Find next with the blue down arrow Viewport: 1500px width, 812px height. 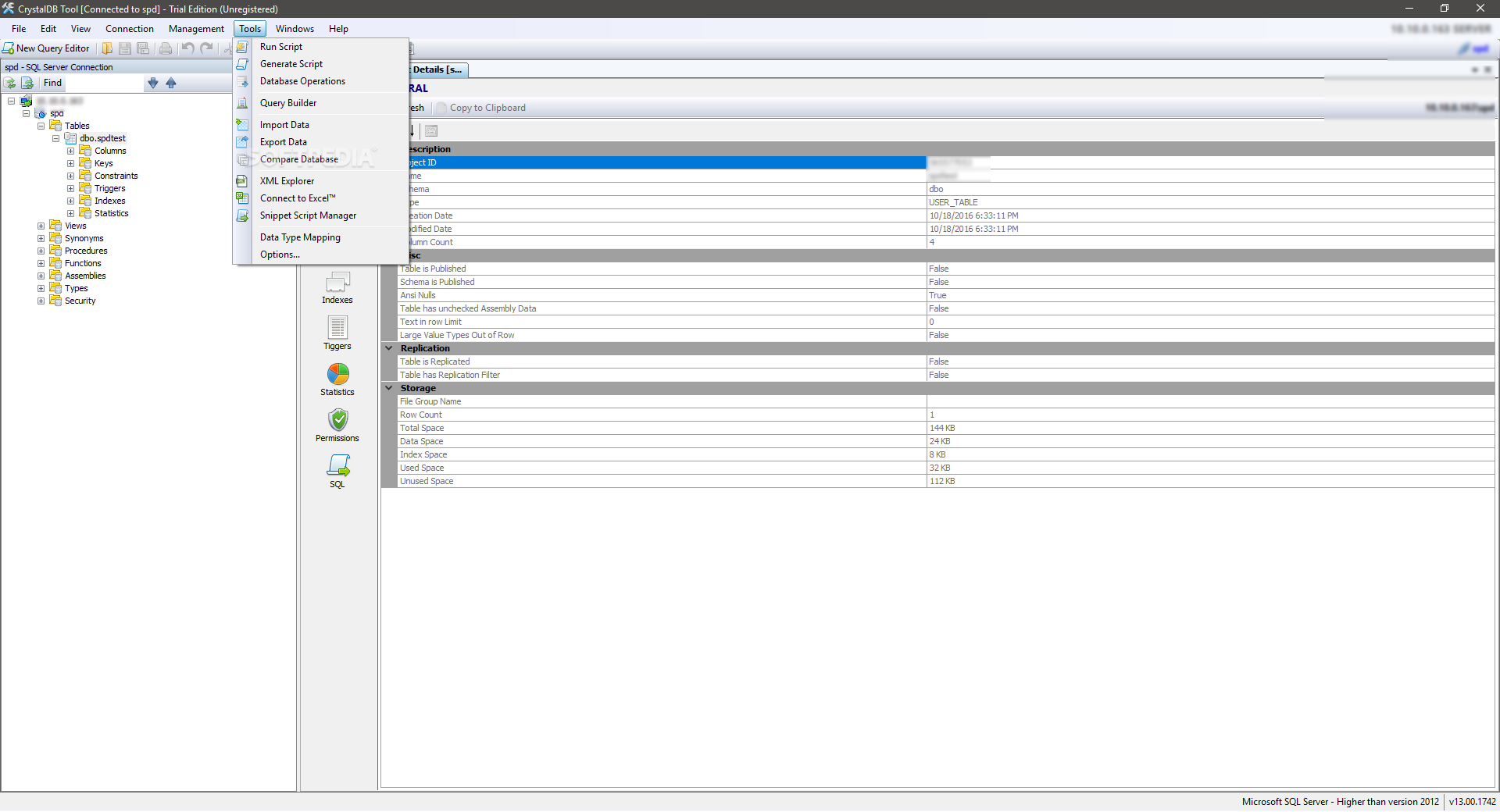click(x=153, y=83)
